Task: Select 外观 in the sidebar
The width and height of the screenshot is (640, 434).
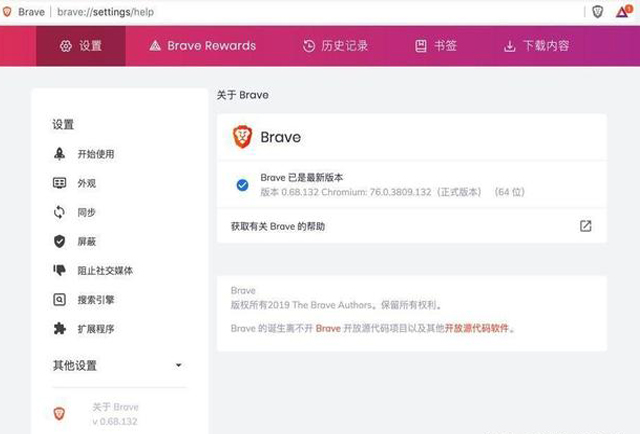Action: click(x=87, y=183)
